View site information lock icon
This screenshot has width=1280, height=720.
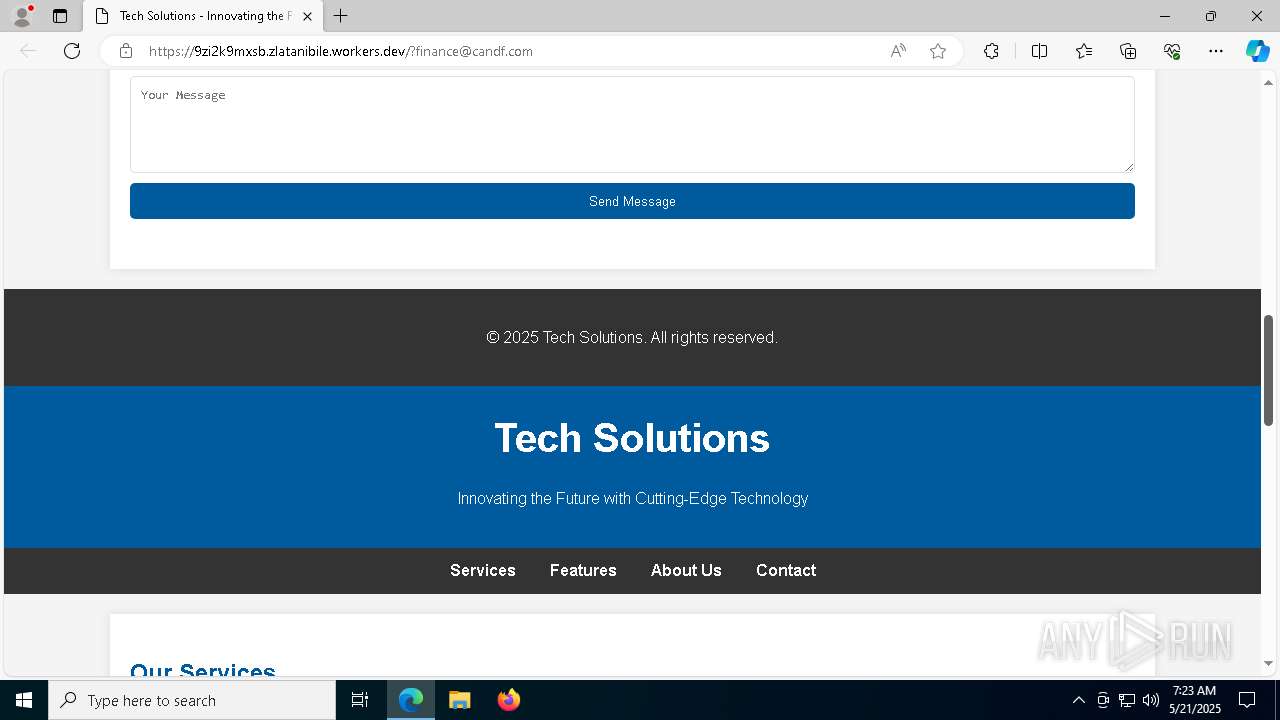(x=126, y=51)
